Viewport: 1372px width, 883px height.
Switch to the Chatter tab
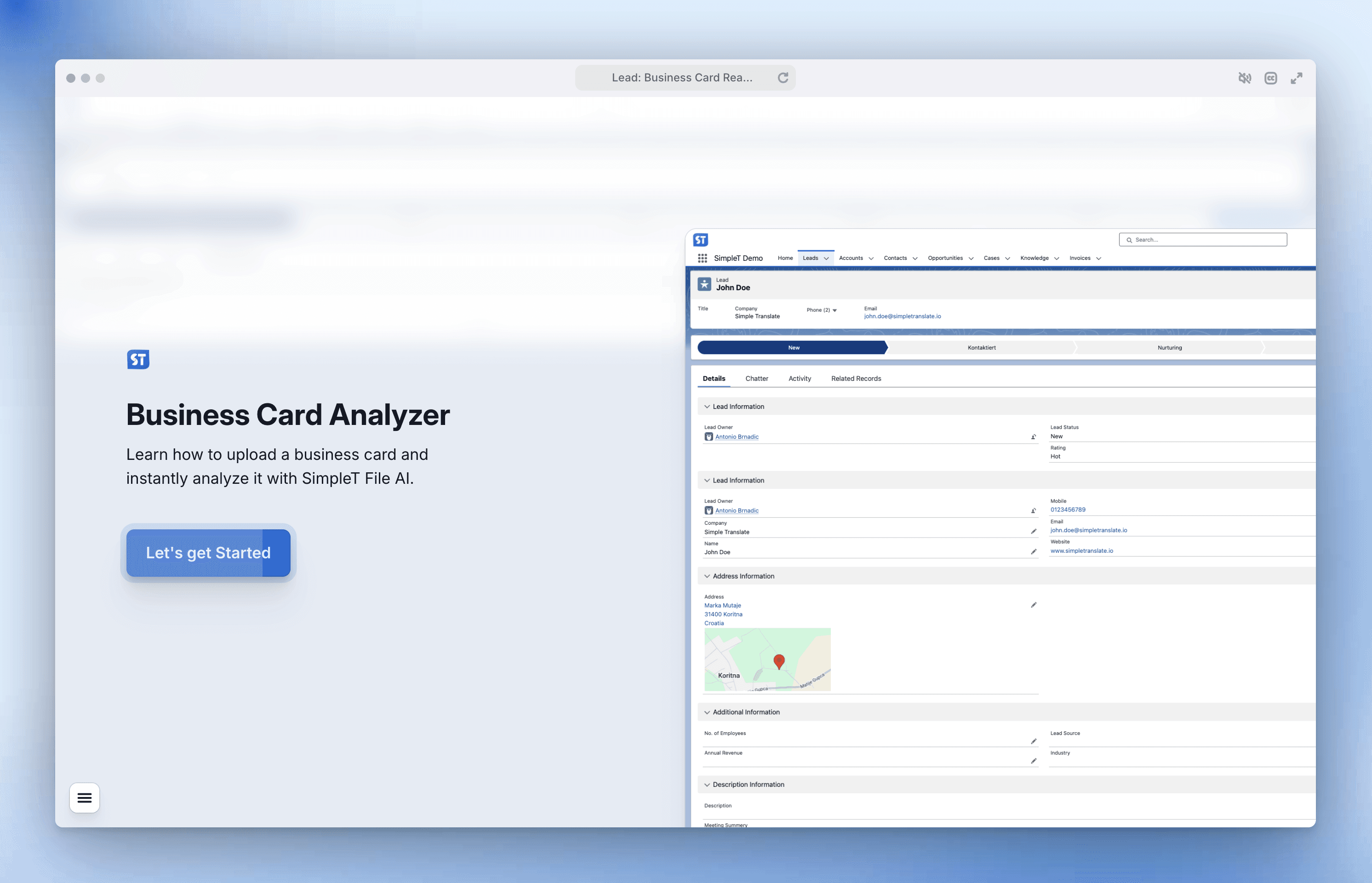point(756,378)
